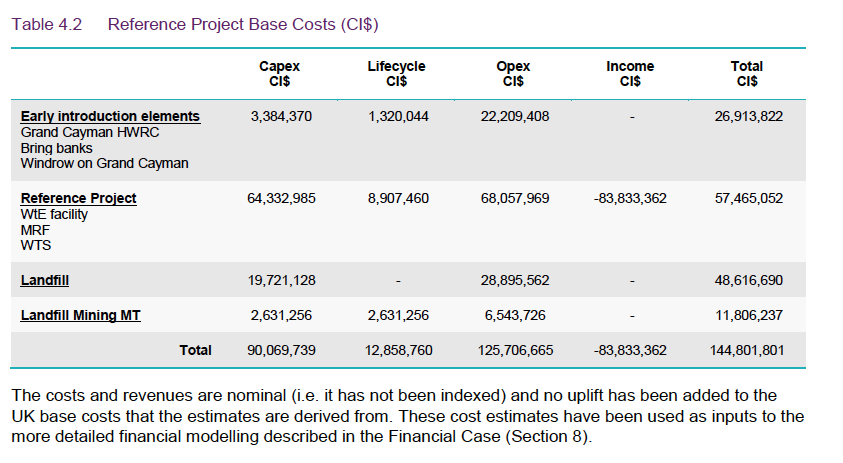Click the "Reference Project" underlined row heading
Screen dimensions: 843x463
(x=78, y=199)
